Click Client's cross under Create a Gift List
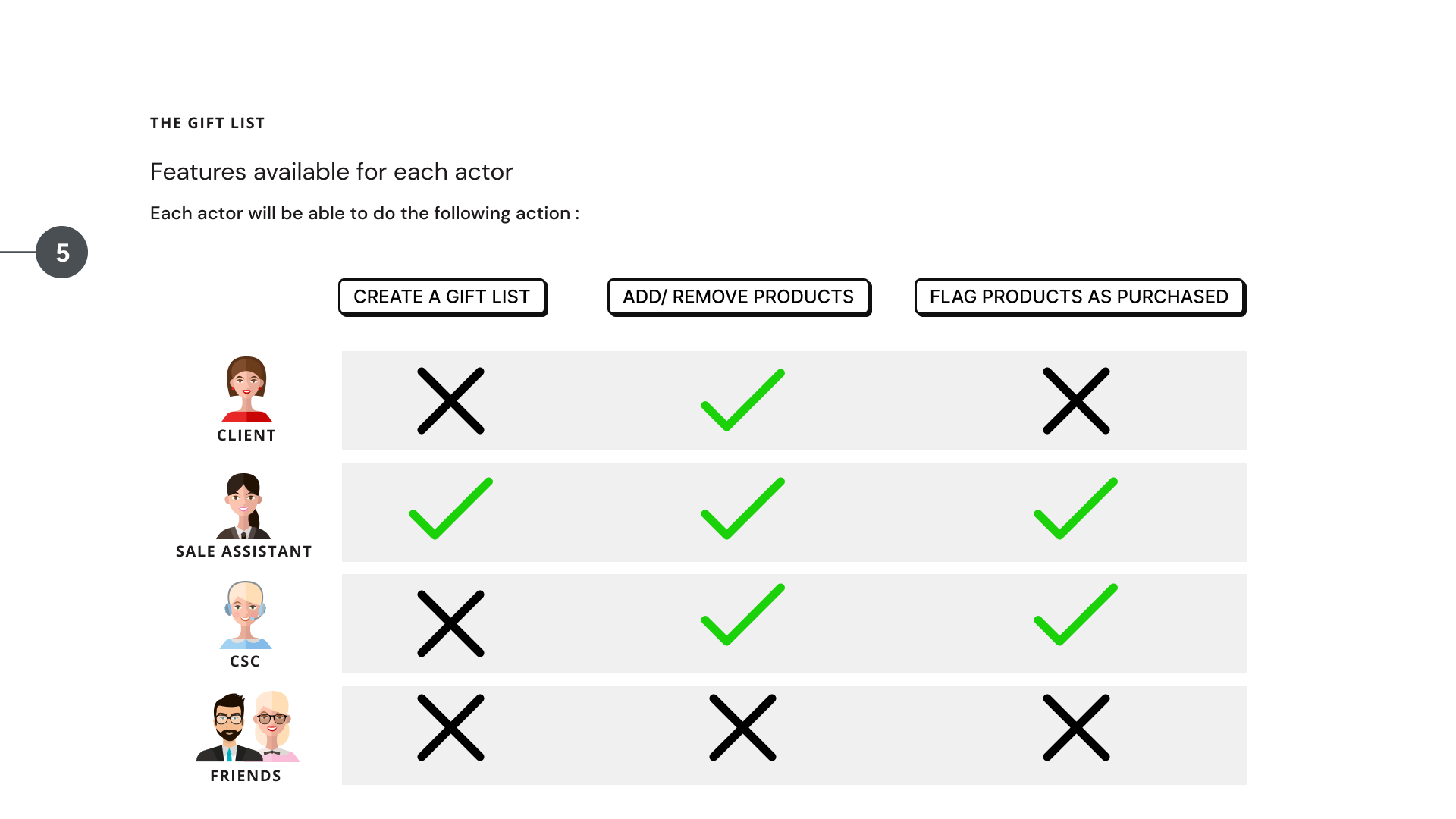Screen dimensions: 1456x819 450,400
